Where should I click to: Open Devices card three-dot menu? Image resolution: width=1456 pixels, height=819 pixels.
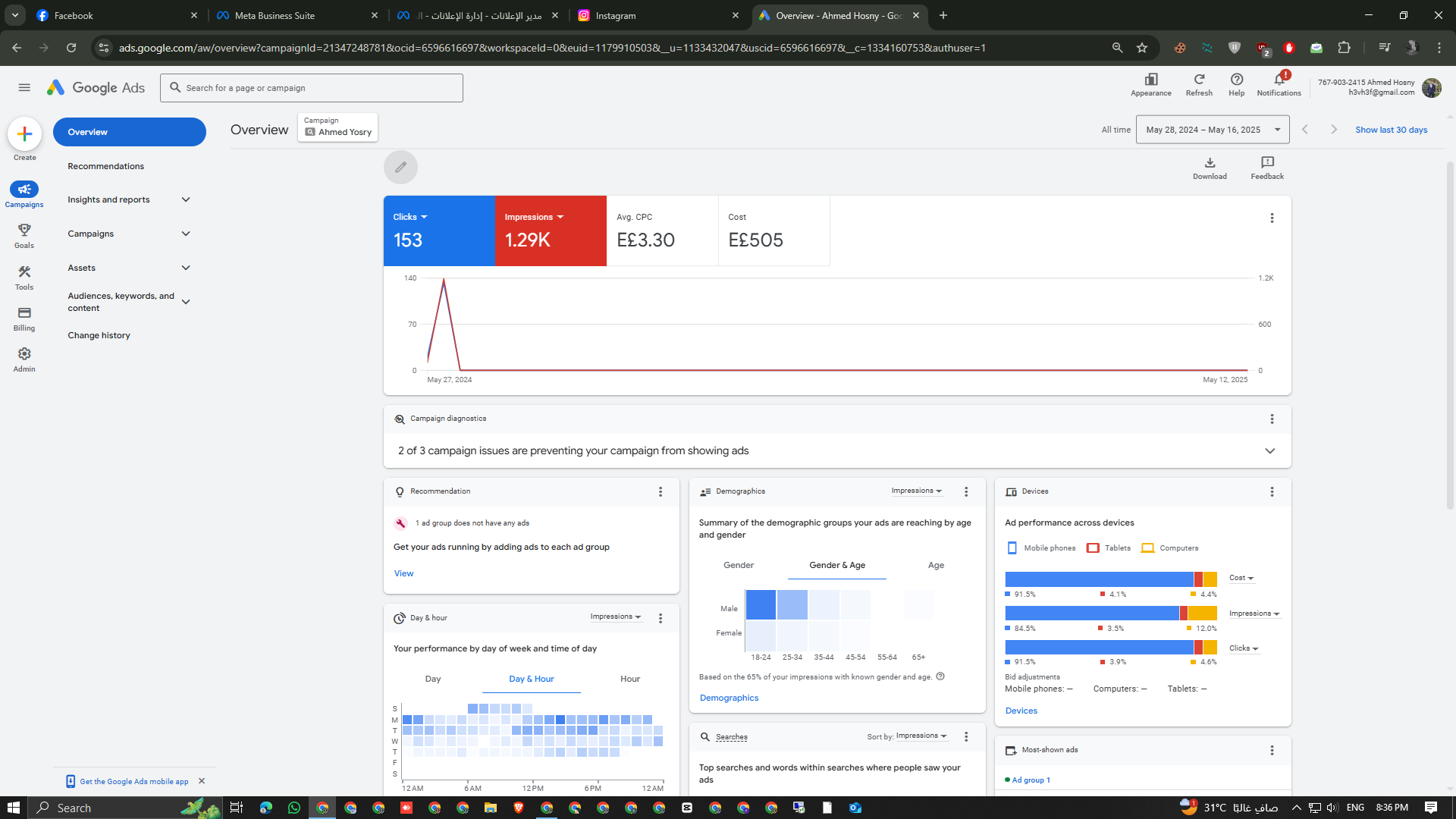tap(1272, 491)
